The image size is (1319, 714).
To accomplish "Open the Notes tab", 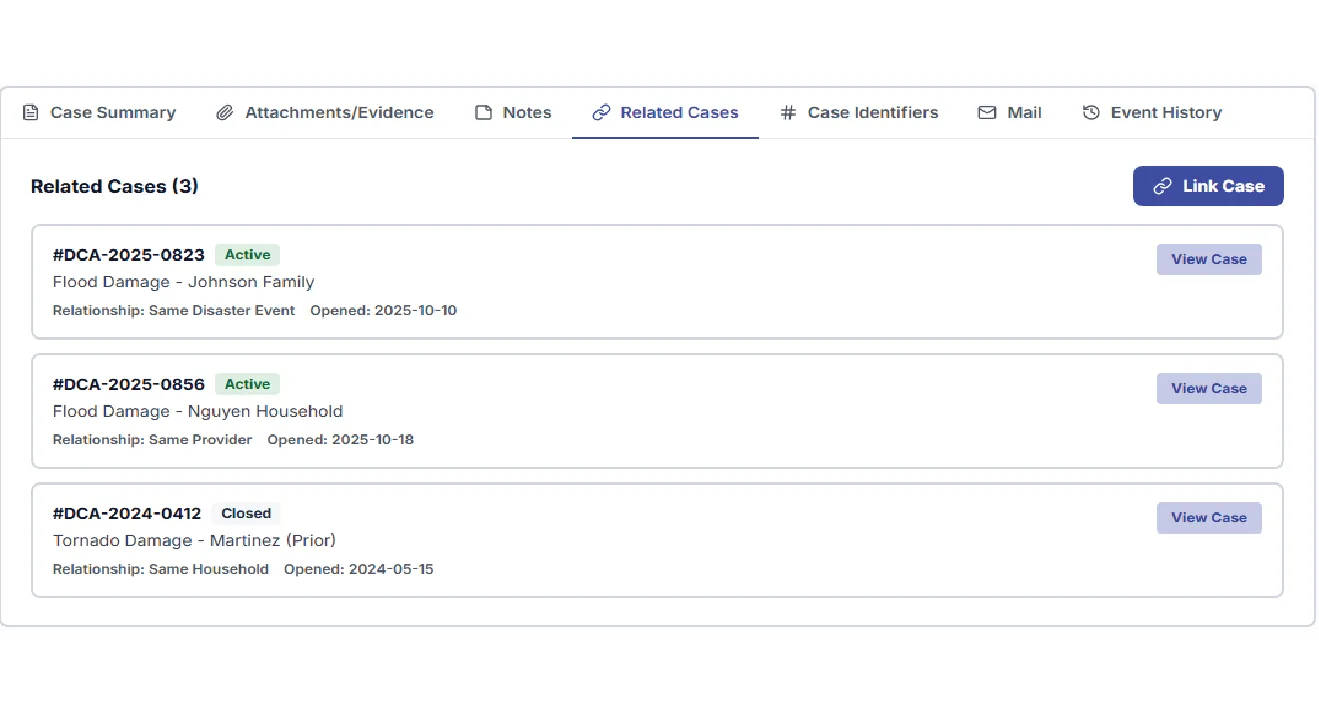I will [513, 113].
